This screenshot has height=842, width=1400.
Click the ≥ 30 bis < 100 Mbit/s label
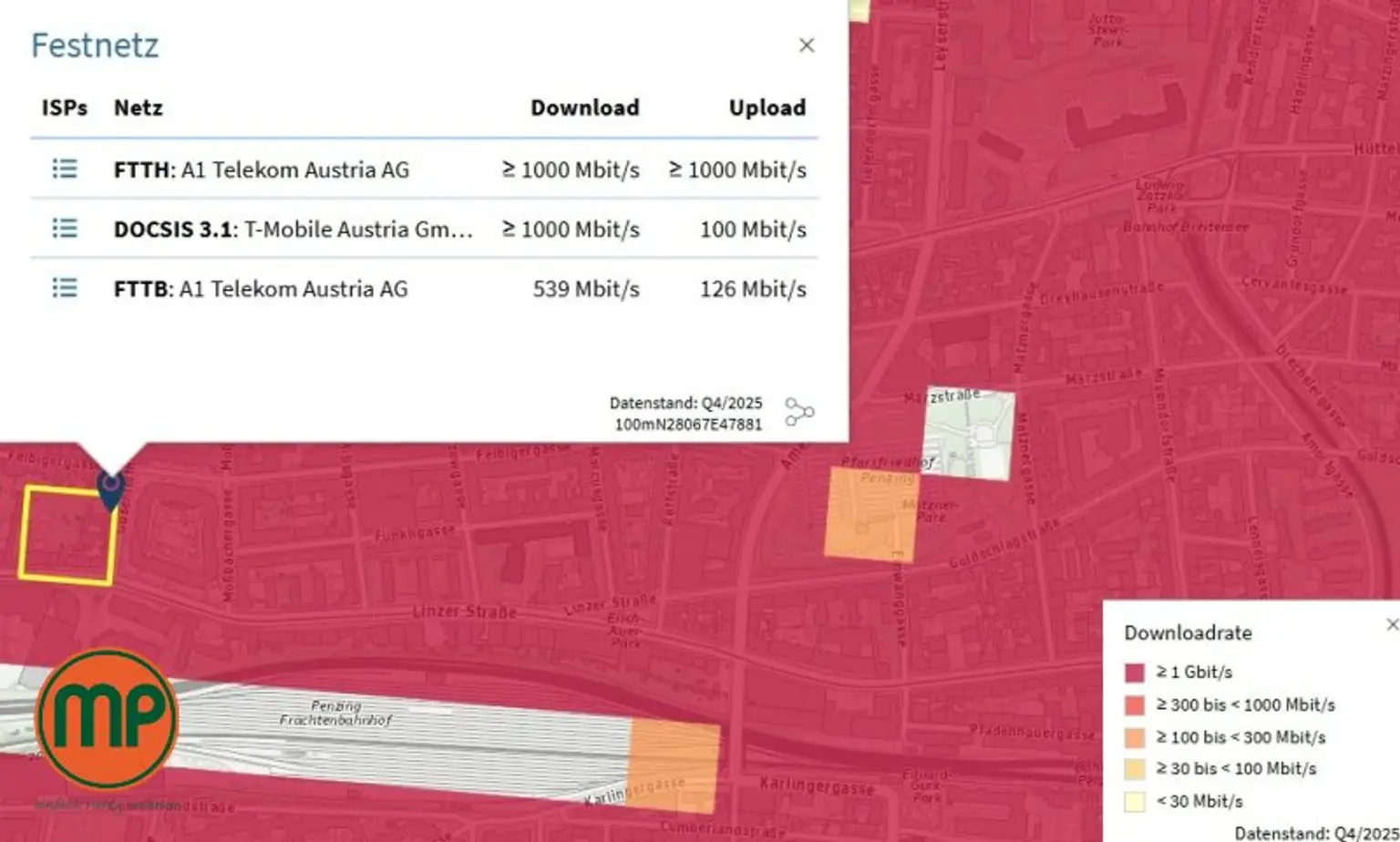click(1236, 769)
